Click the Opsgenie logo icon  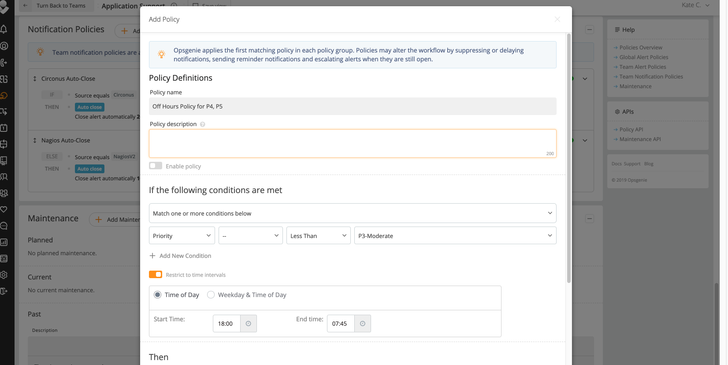(x=4, y=7)
